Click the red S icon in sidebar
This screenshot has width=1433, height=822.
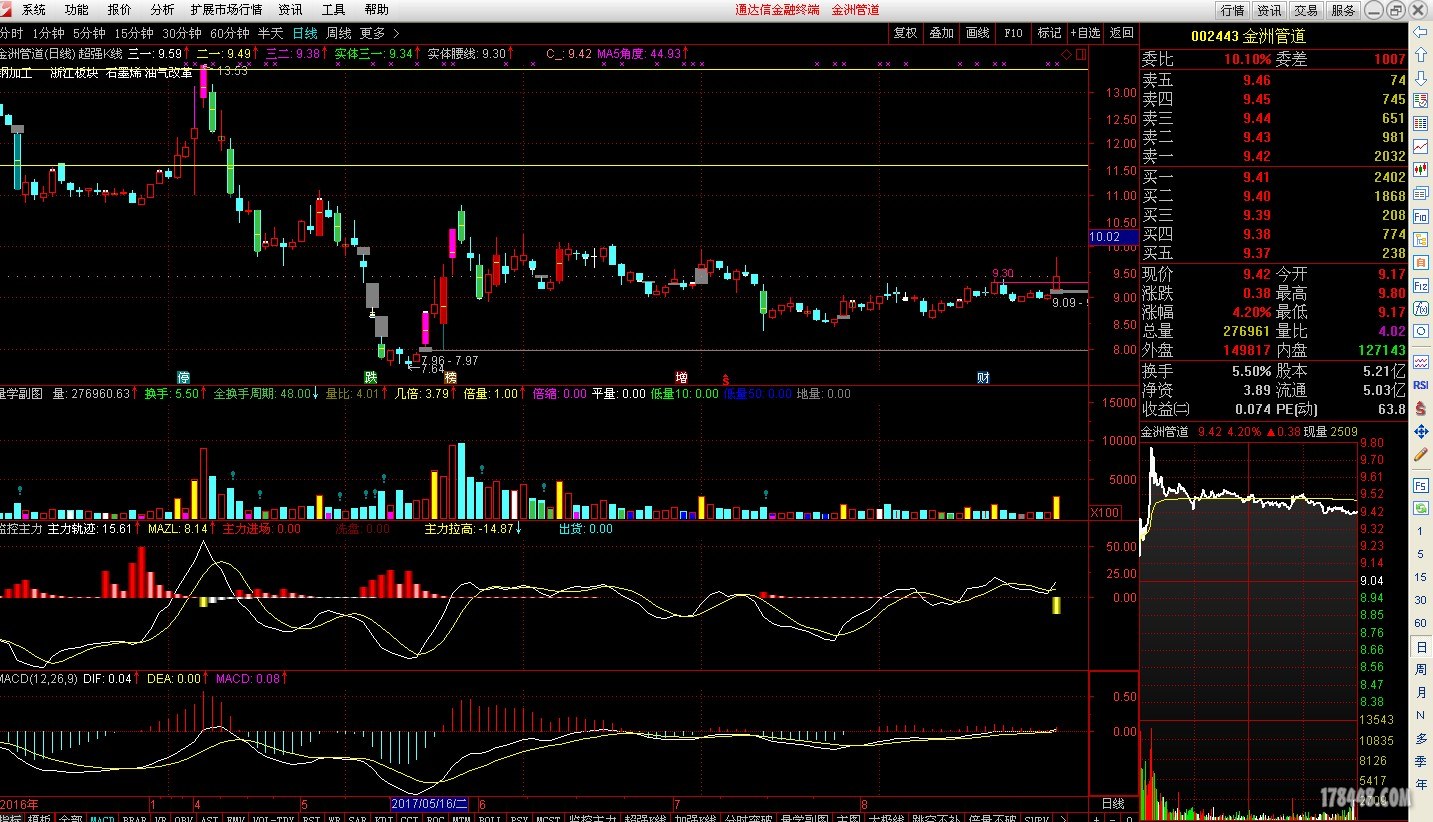[x=1420, y=408]
